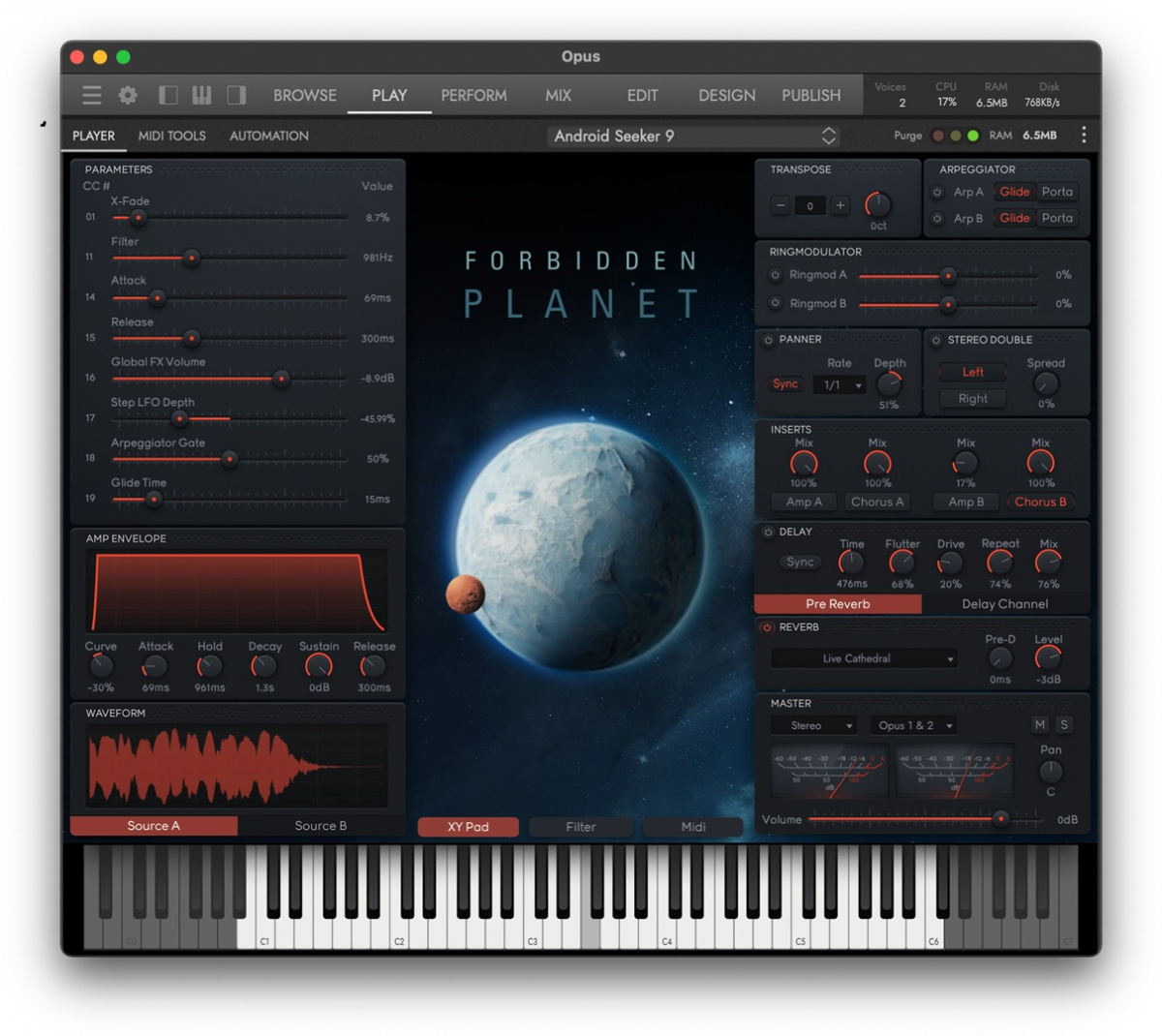1162x1036 pixels.
Task: Open the PERFORM section
Action: pos(474,95)
